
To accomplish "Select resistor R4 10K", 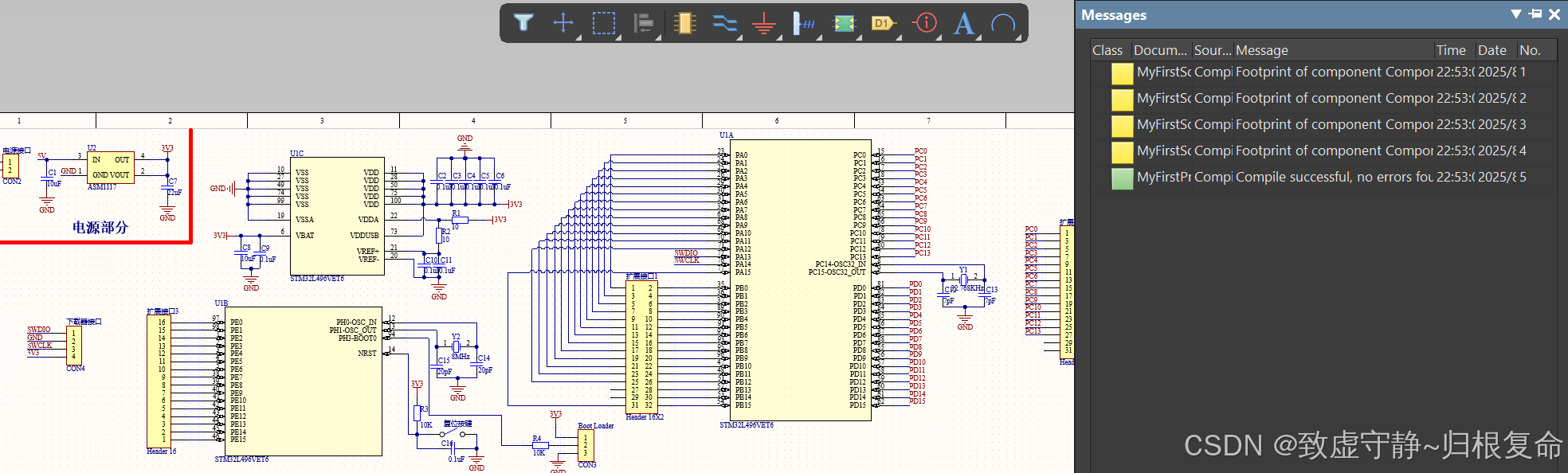I will 539,445.
